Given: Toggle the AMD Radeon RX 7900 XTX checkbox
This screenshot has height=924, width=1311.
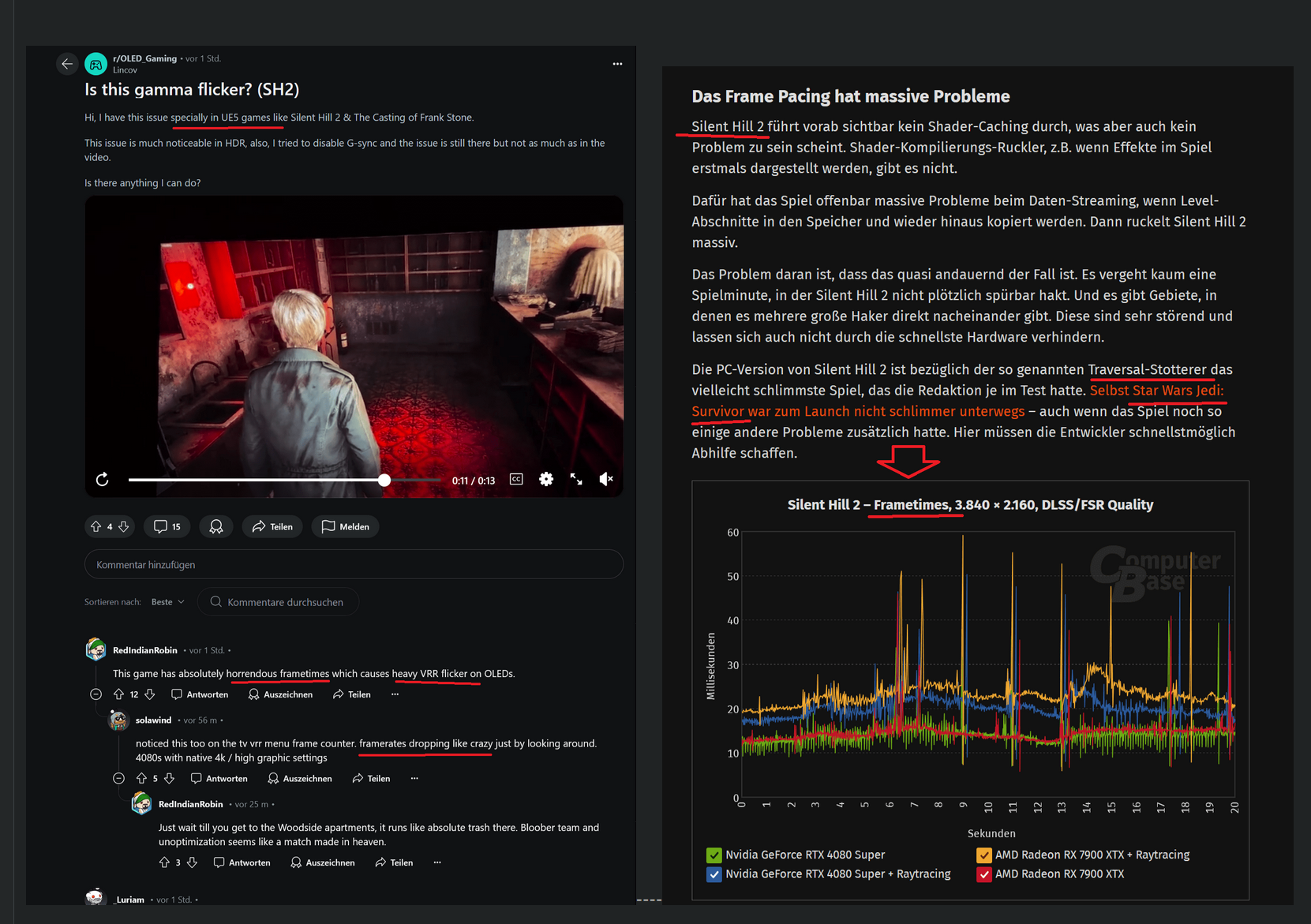Looking at the screenshot, I should [x=984, y=874].
